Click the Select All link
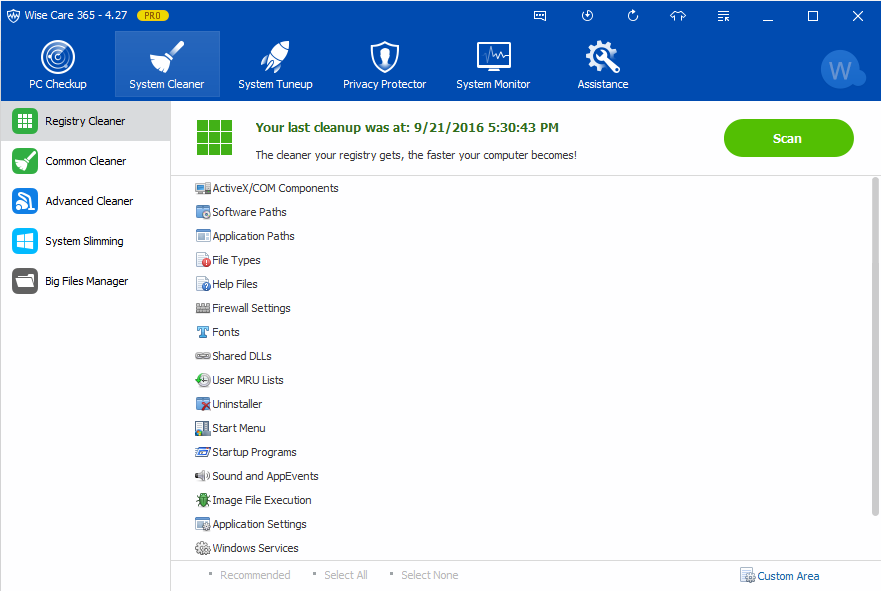881x591 pixels. click(x=346, y=575)
